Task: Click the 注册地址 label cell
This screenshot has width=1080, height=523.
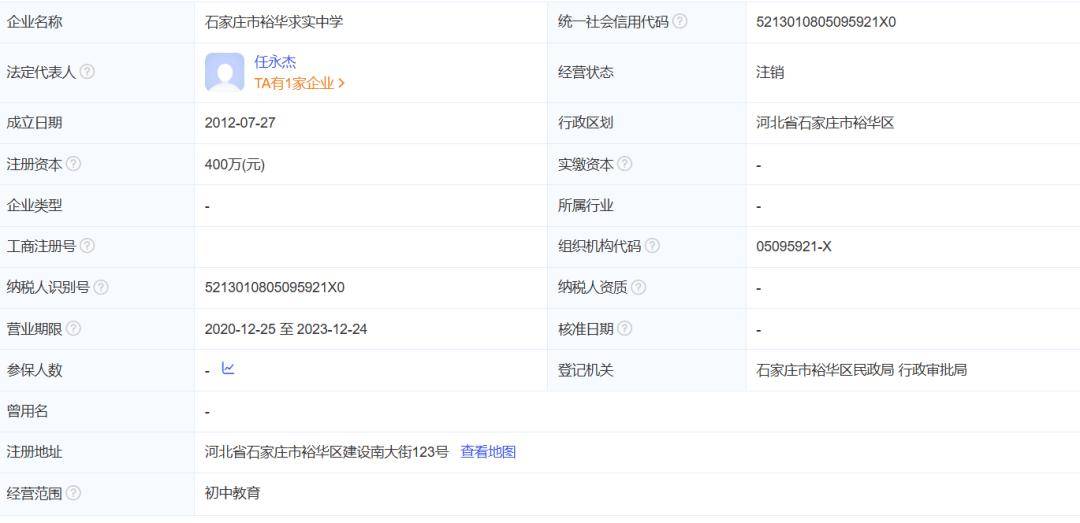Action: 97,452
